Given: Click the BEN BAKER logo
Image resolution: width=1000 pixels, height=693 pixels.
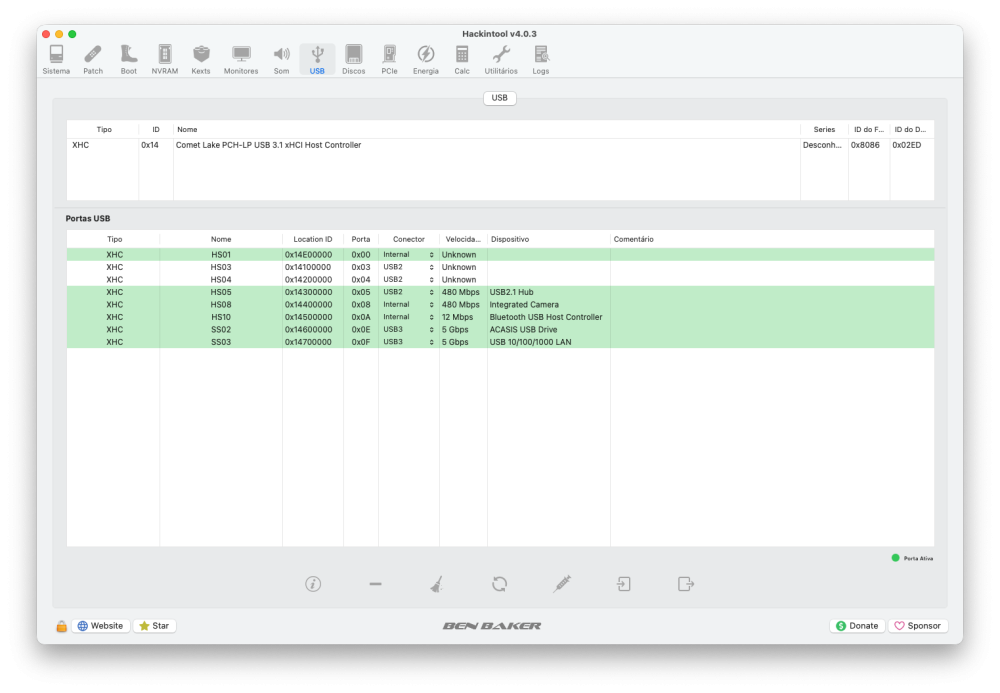Looking at the screenshot, I should pos(492,626).
